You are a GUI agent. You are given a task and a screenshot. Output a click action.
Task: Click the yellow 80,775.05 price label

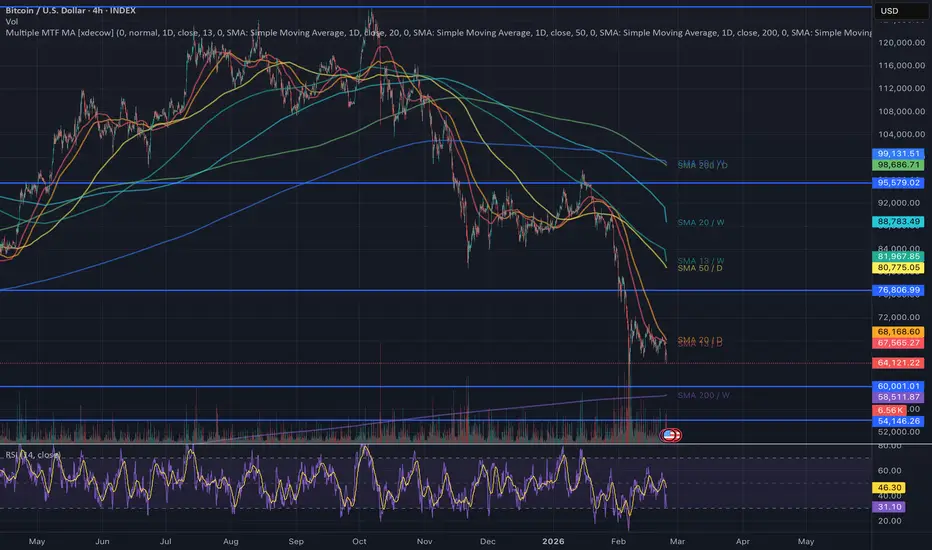pos(898,268)
